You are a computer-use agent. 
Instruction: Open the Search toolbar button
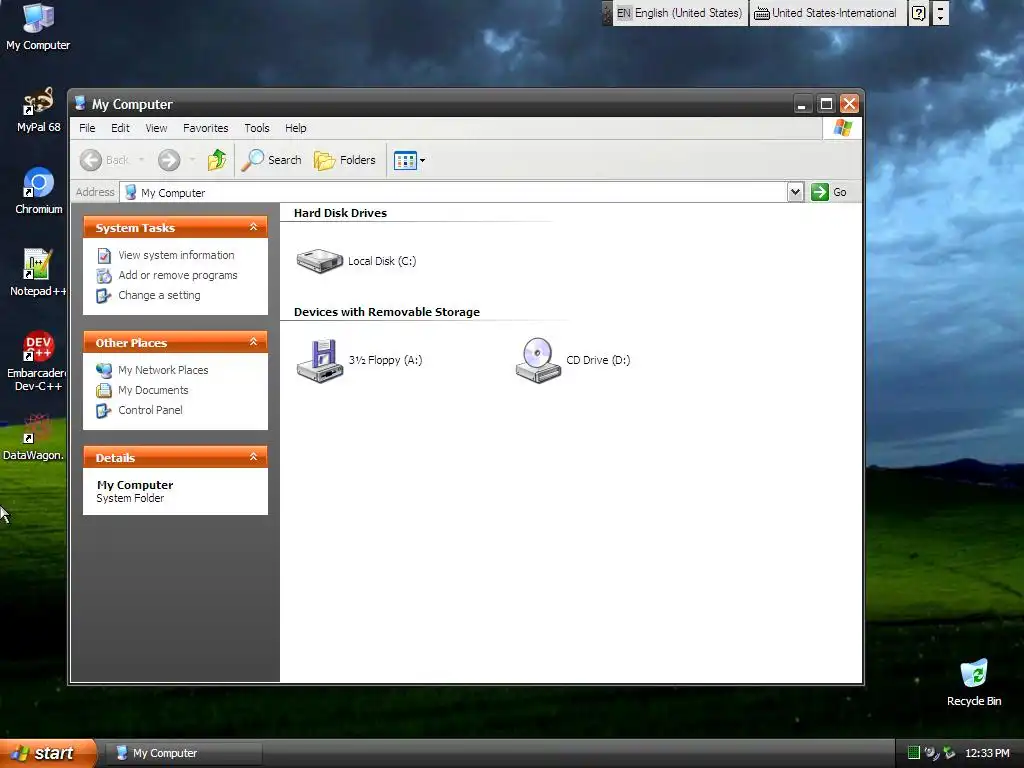tap(272, 160)
